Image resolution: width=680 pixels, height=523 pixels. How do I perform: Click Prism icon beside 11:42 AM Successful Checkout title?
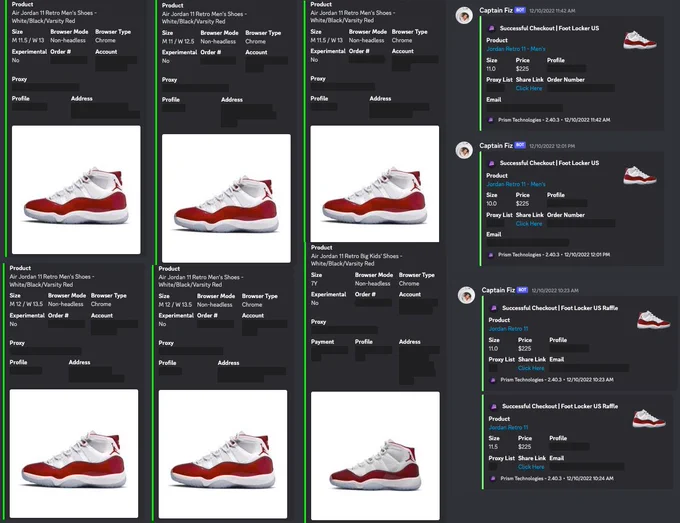491,28
